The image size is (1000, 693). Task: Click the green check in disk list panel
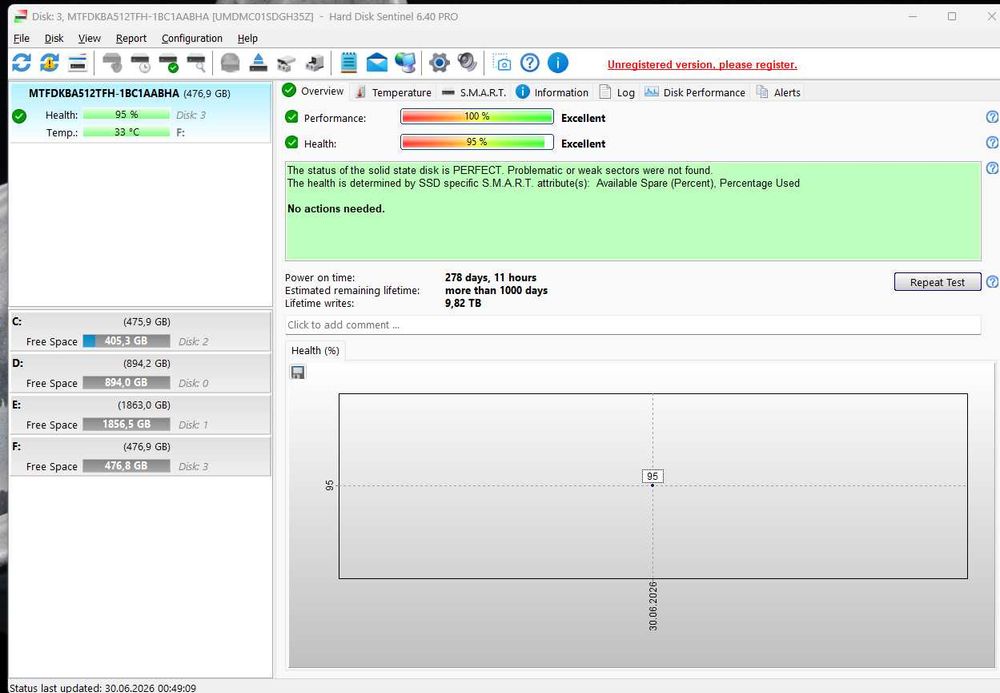pos(19,116)
